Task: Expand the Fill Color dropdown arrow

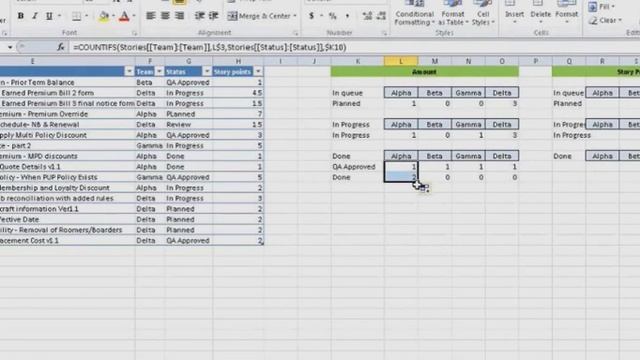Action: tap(113, 16)
